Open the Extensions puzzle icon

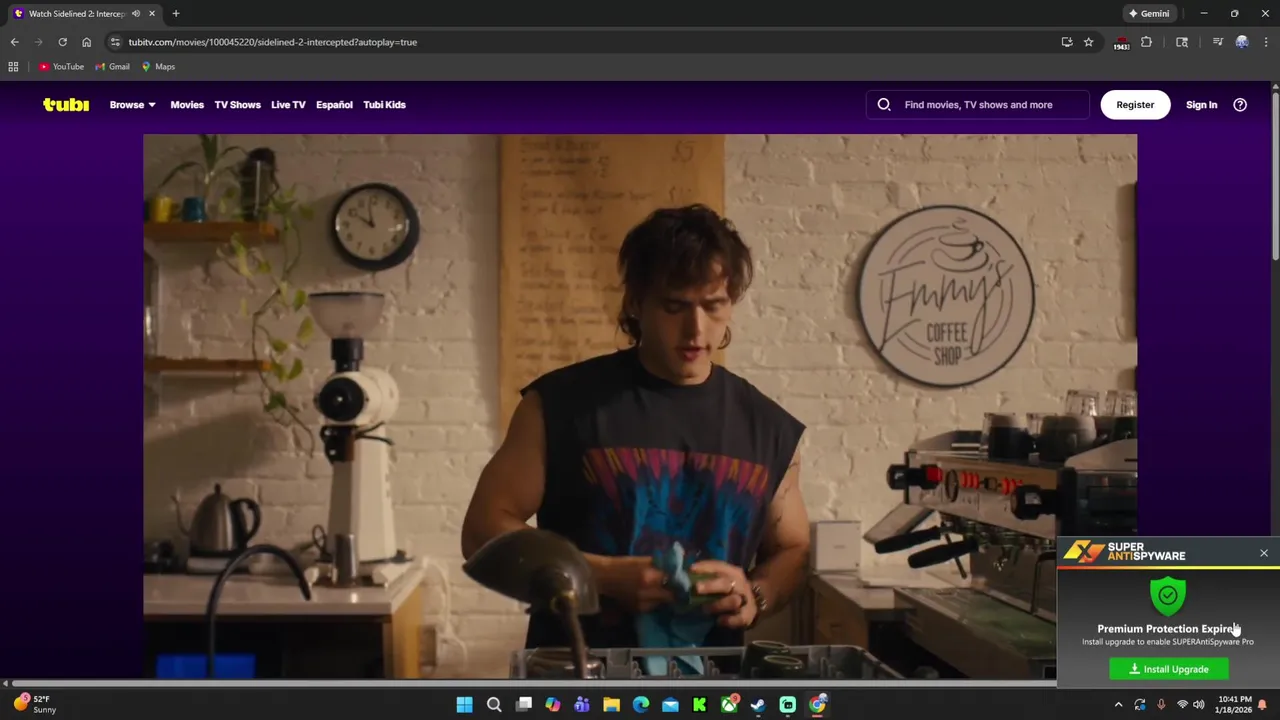click(x=1146, y=42)
